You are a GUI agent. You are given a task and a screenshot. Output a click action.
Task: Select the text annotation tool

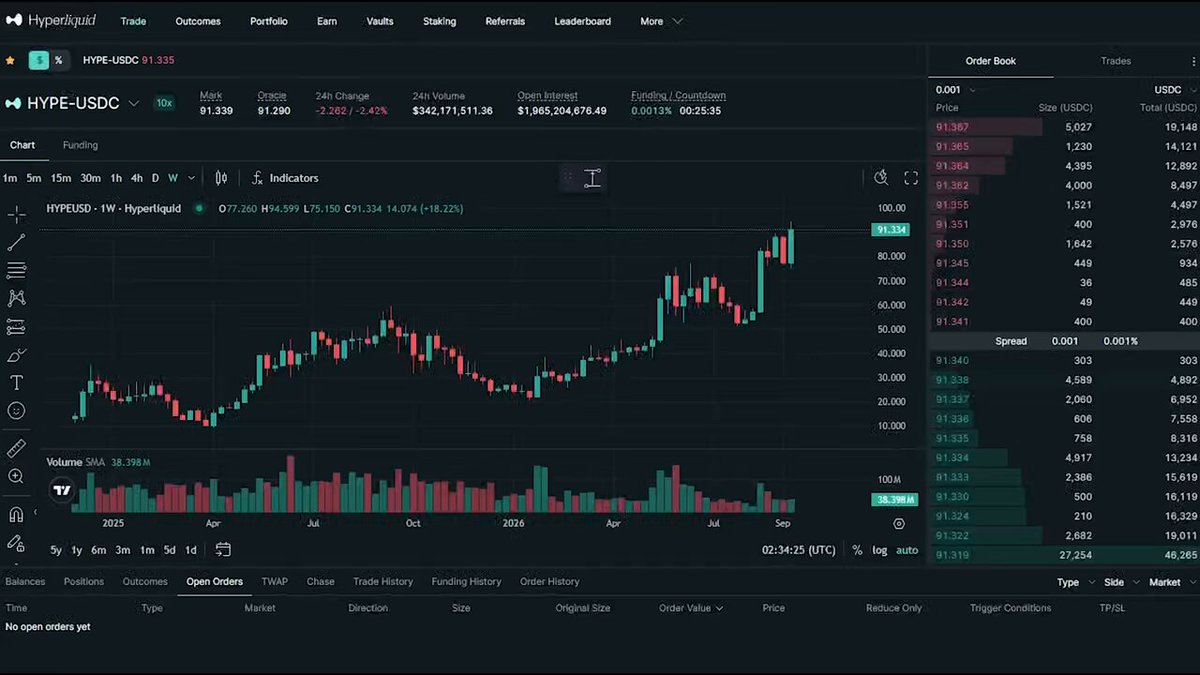coord(17,383)
